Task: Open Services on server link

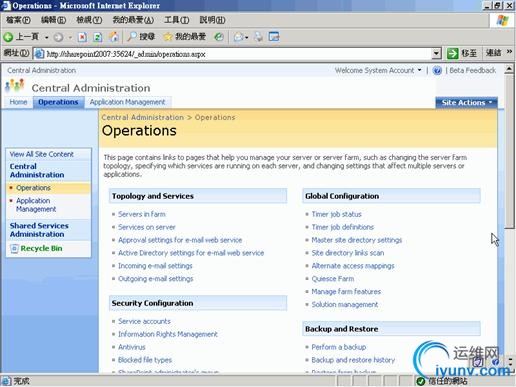Action: pos(147,227)
